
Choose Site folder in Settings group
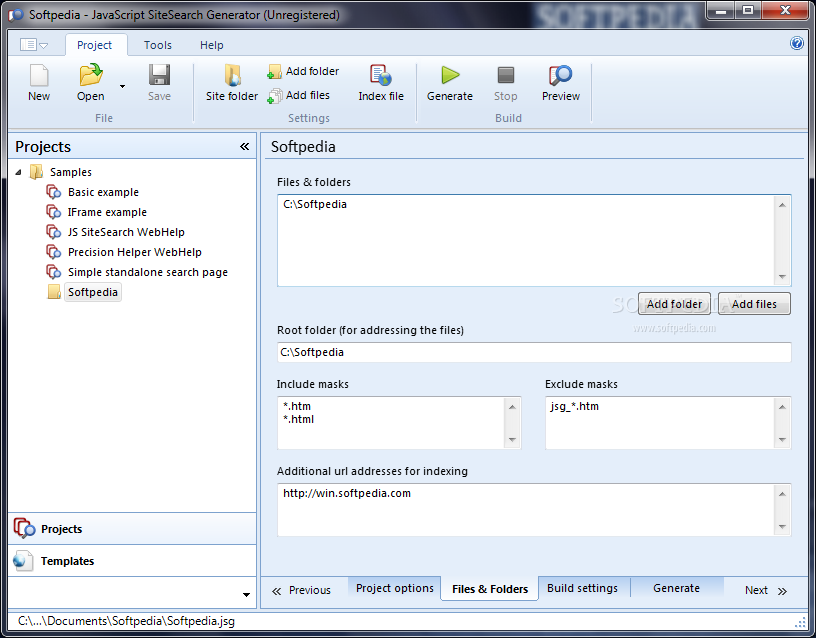click(x=232, y=82)
